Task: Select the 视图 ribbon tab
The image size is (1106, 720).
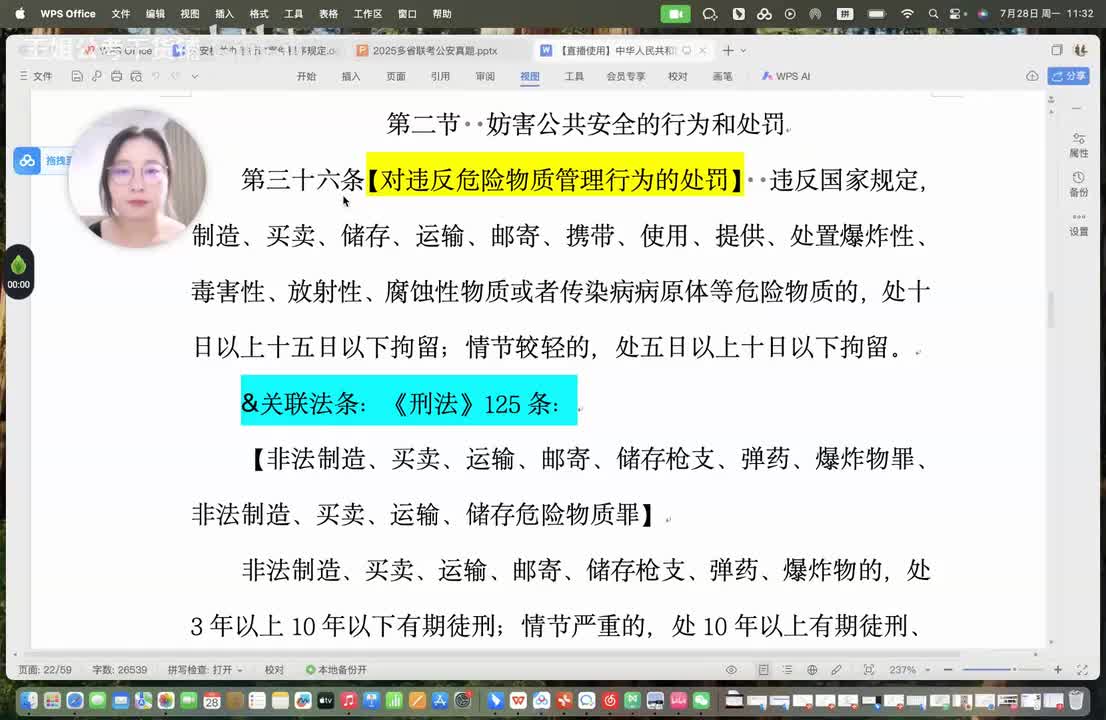Action: click(530, 76)
